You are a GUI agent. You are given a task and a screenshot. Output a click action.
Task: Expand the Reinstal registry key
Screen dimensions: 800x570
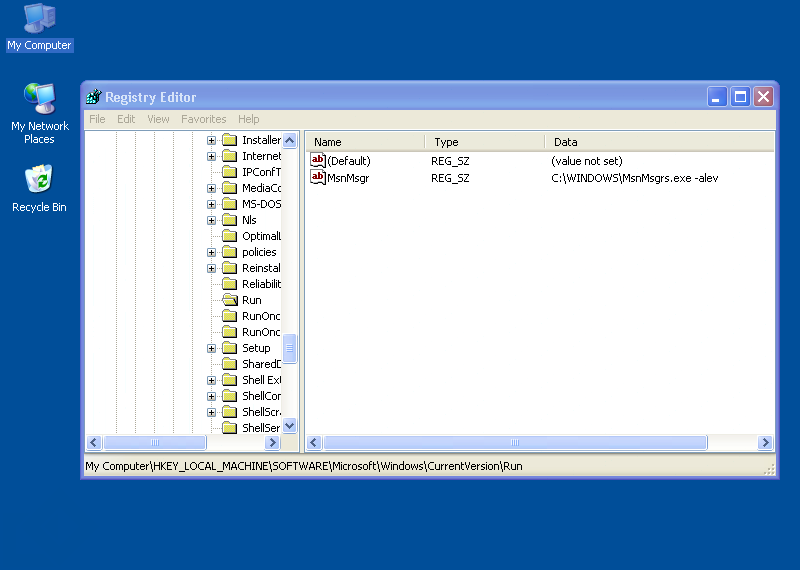coord(211,268)
